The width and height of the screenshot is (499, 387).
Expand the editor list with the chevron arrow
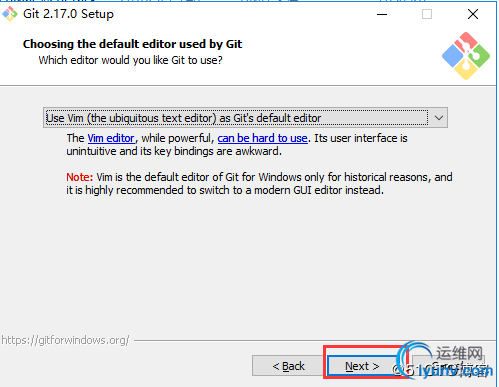(x=439, y=118)
